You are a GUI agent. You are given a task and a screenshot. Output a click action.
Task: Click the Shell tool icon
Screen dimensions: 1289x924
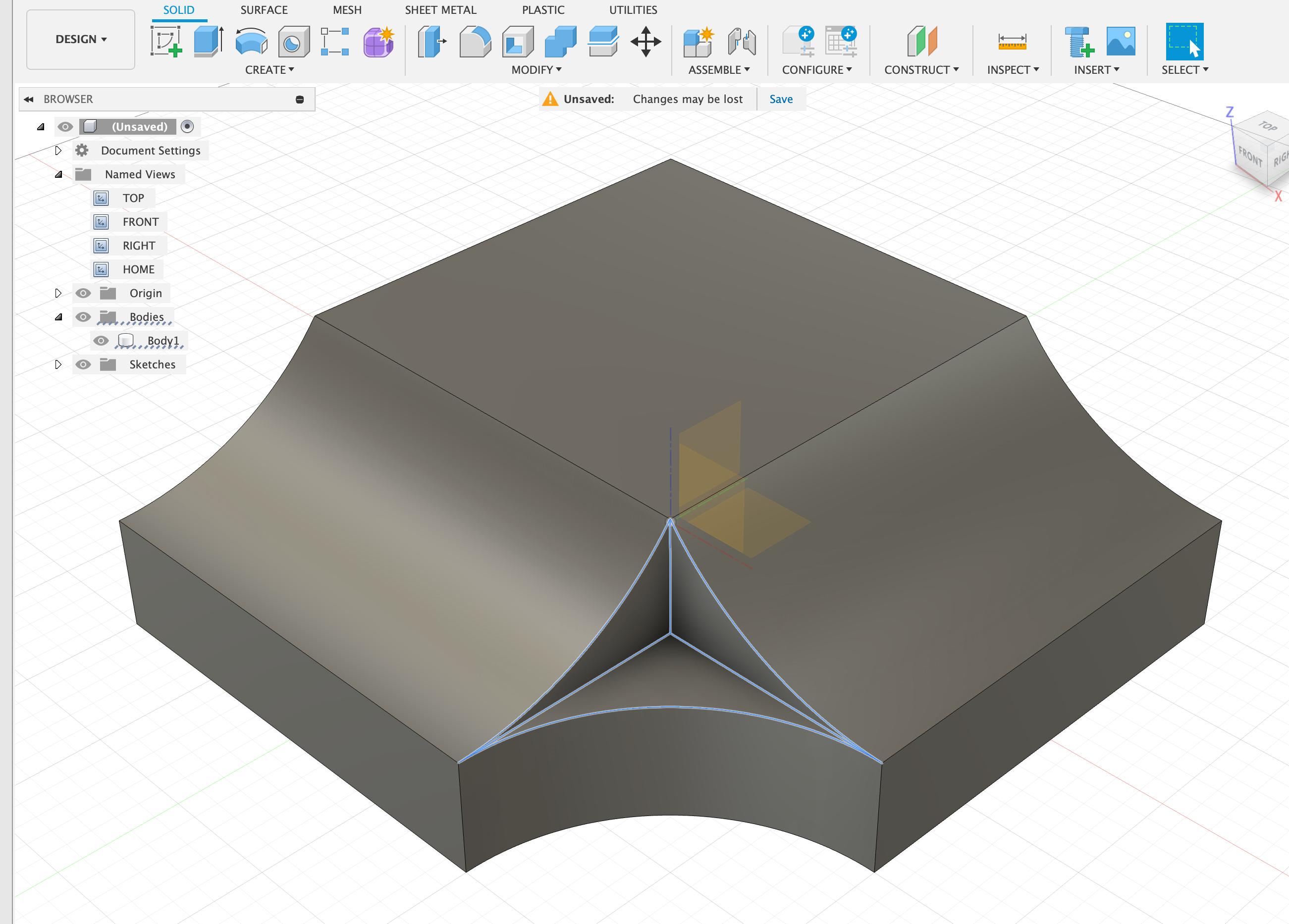tap(517, 42)
